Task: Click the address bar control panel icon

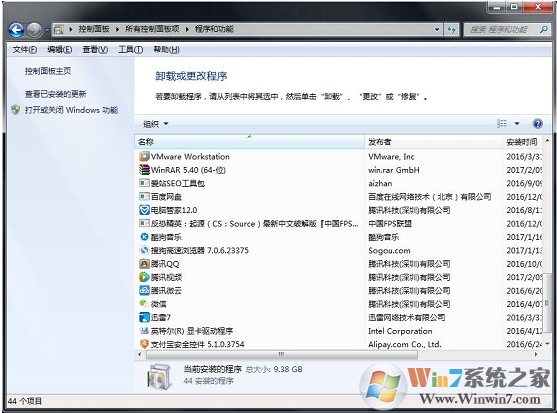Action: tap(59, 29)
